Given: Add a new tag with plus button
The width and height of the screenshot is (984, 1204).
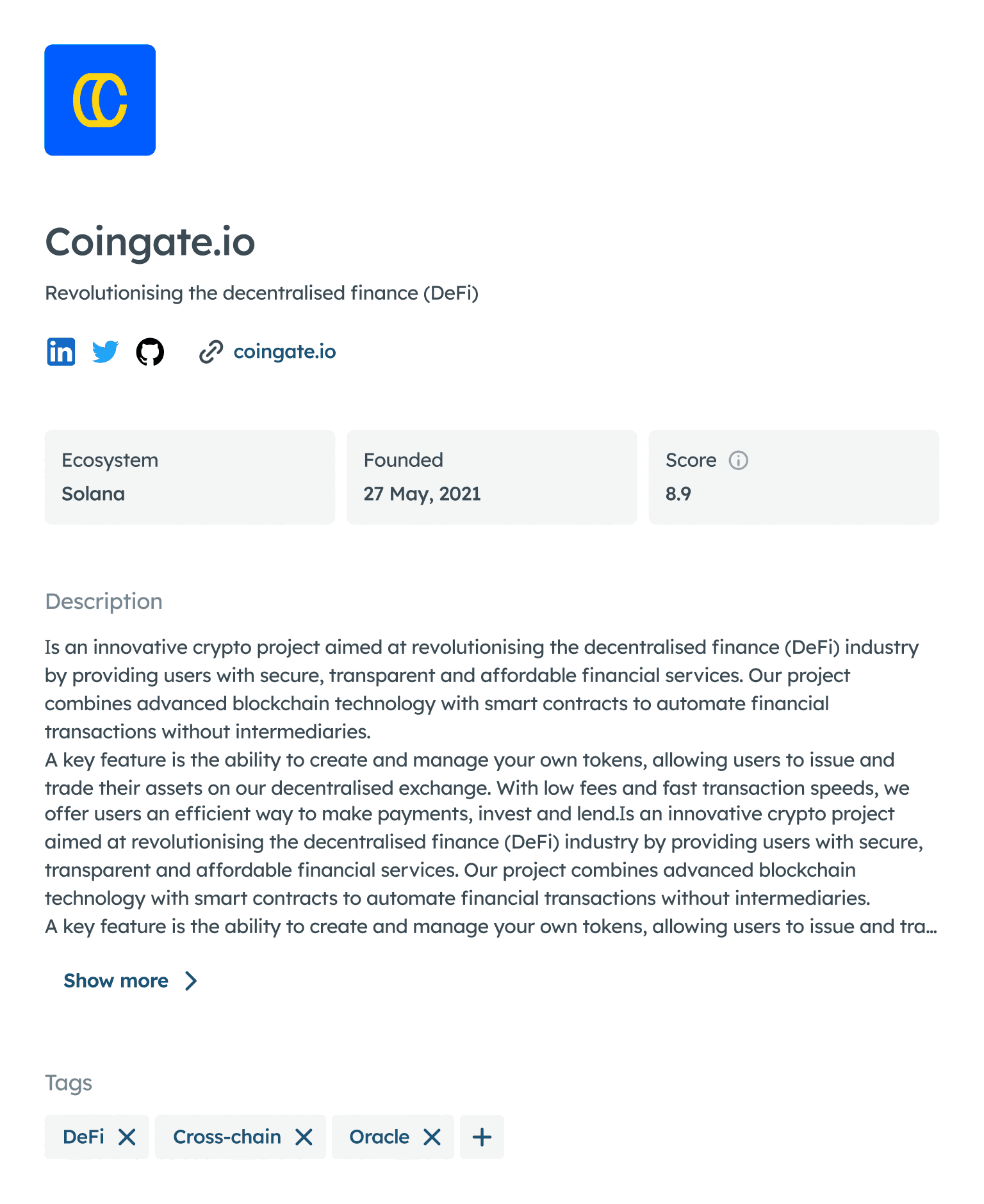Looking at the screenshot, I should tap(482, 1137).
